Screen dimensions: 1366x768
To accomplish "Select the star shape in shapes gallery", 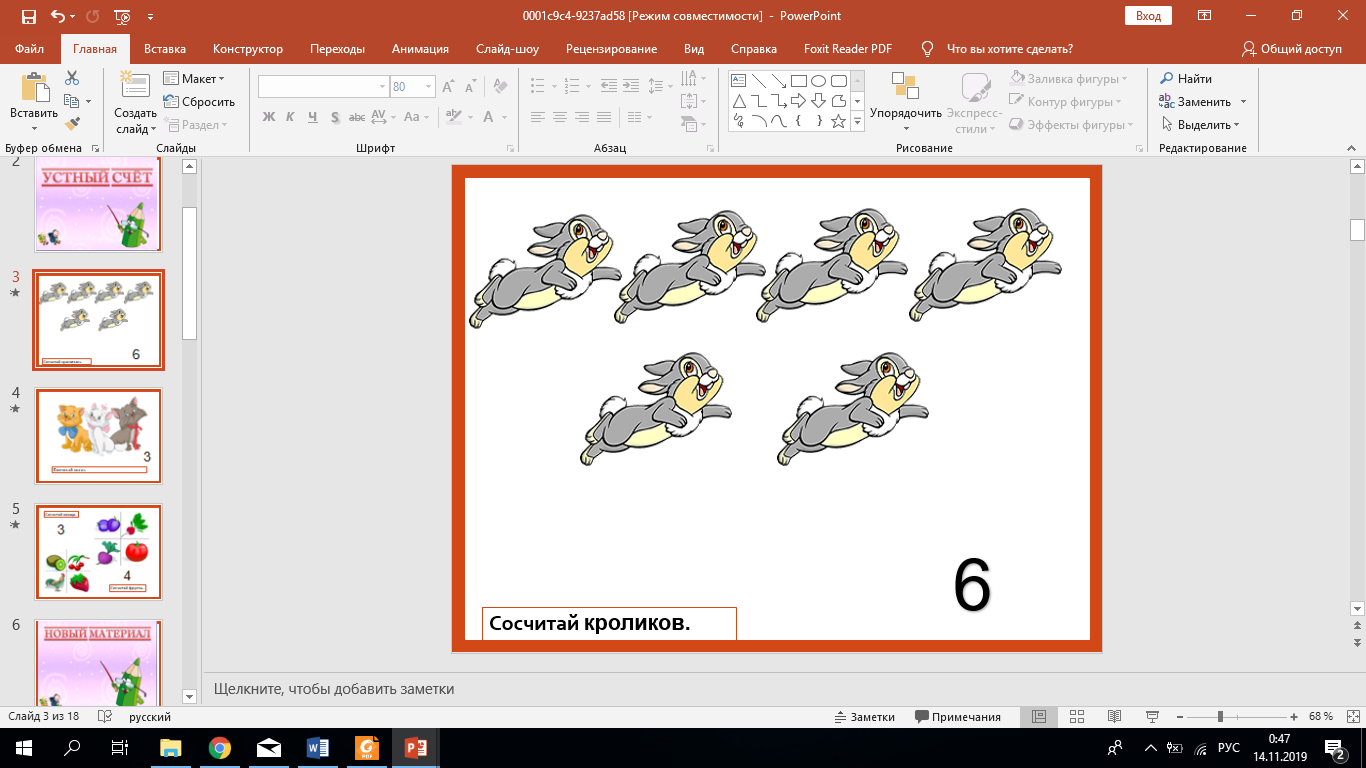I will click(838, 121).
